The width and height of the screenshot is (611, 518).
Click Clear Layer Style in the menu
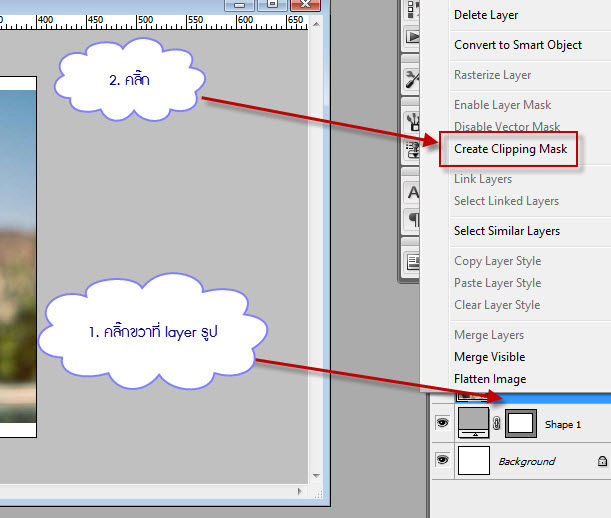pos(497,305)
